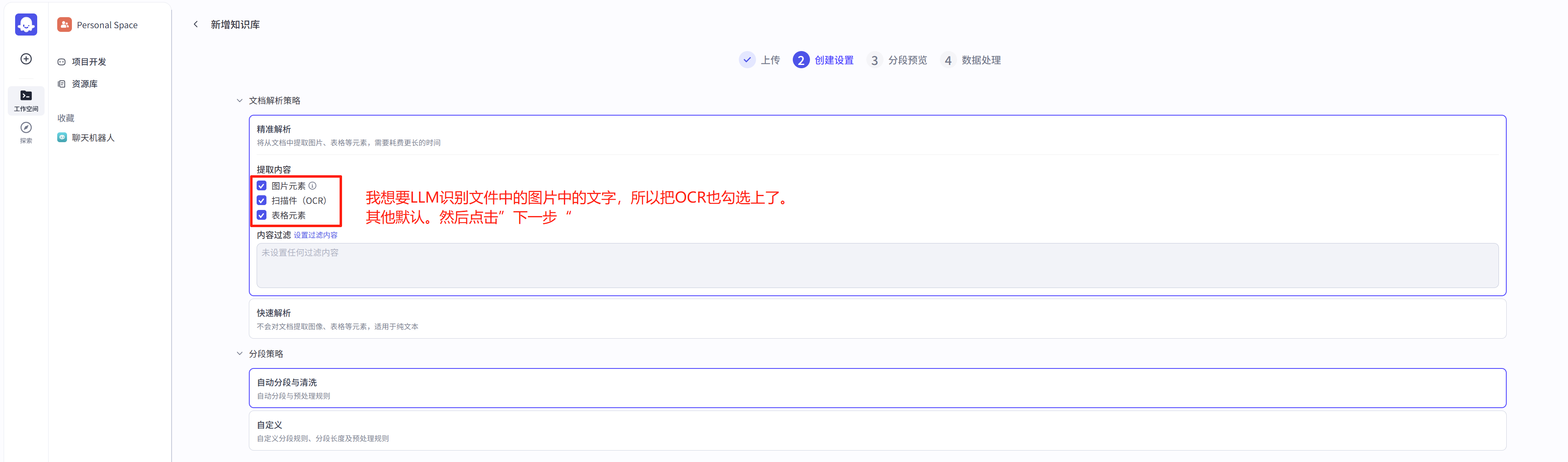The height and width of the screenshot is (462, 1568).
Task: Click the 聊天机器人 bot icon
Action: 62,138
